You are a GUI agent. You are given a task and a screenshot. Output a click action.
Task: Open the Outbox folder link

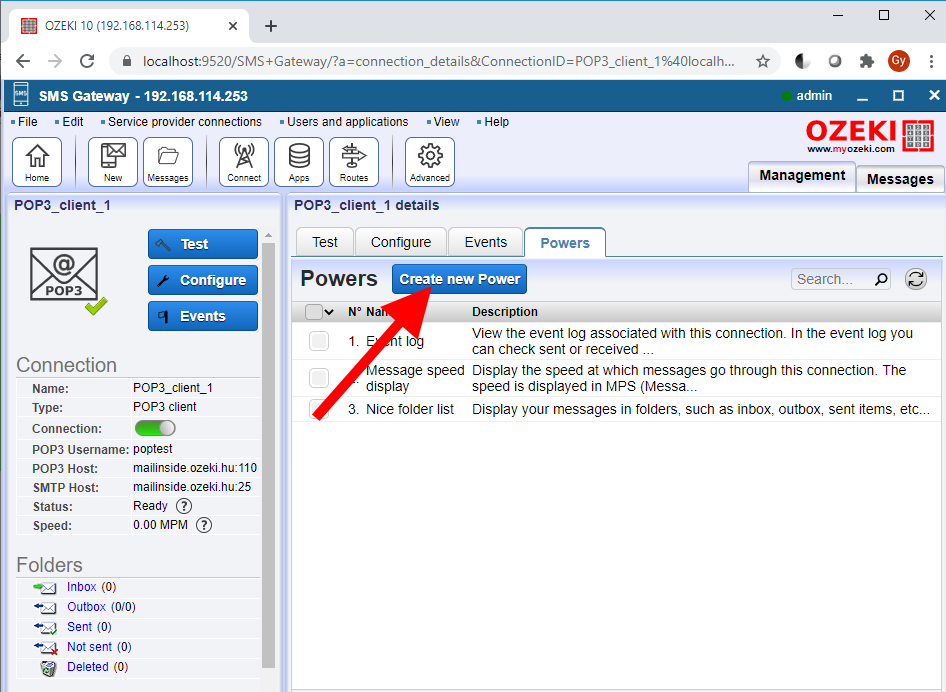pyautogui.click(x=86, y=607)
